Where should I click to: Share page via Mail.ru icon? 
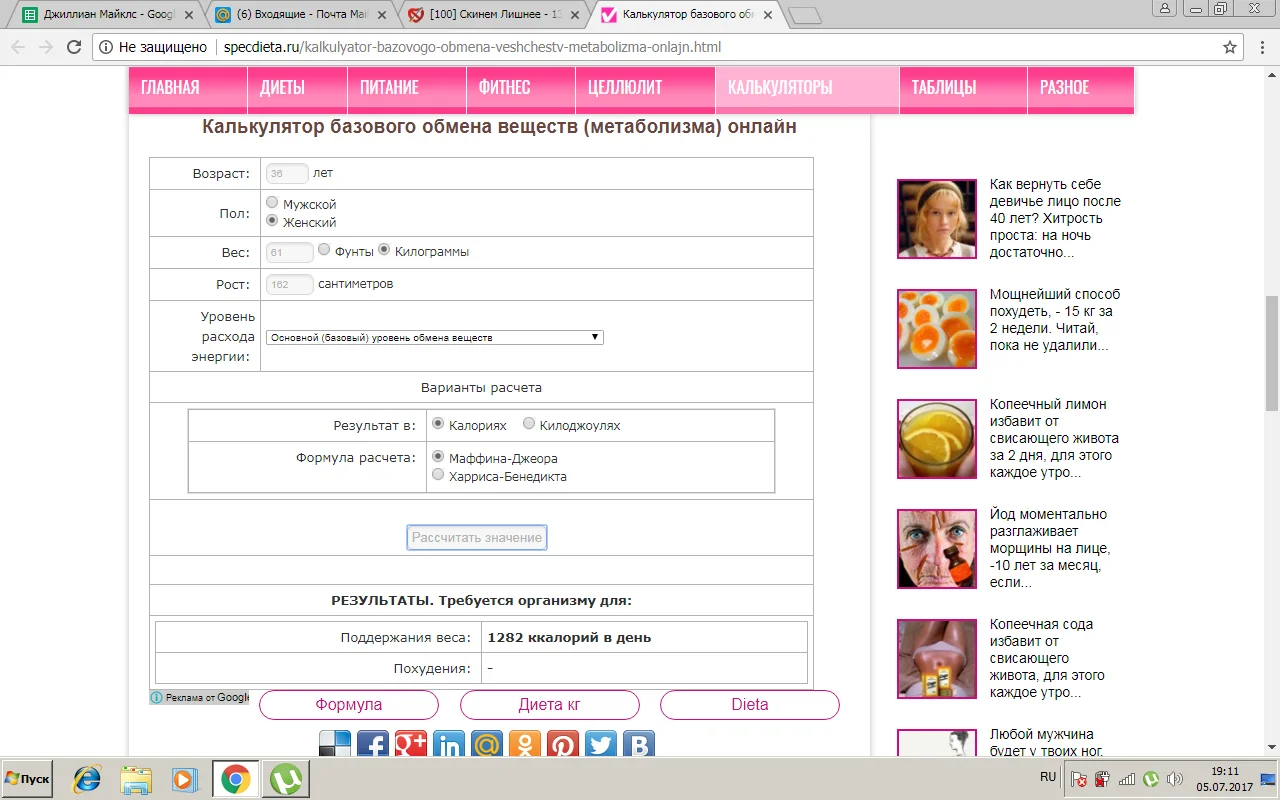[x=487, y=745]
